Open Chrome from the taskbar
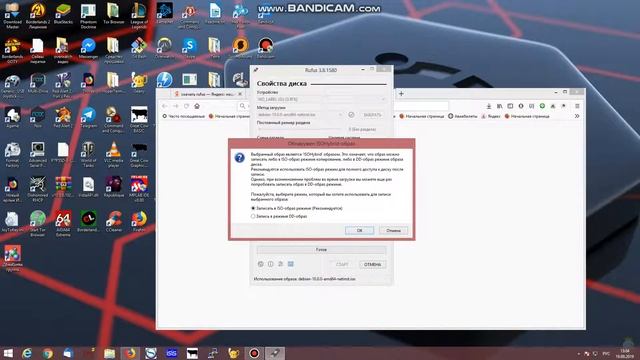Screen dimensions: 640x360 (x=48, y=353)
